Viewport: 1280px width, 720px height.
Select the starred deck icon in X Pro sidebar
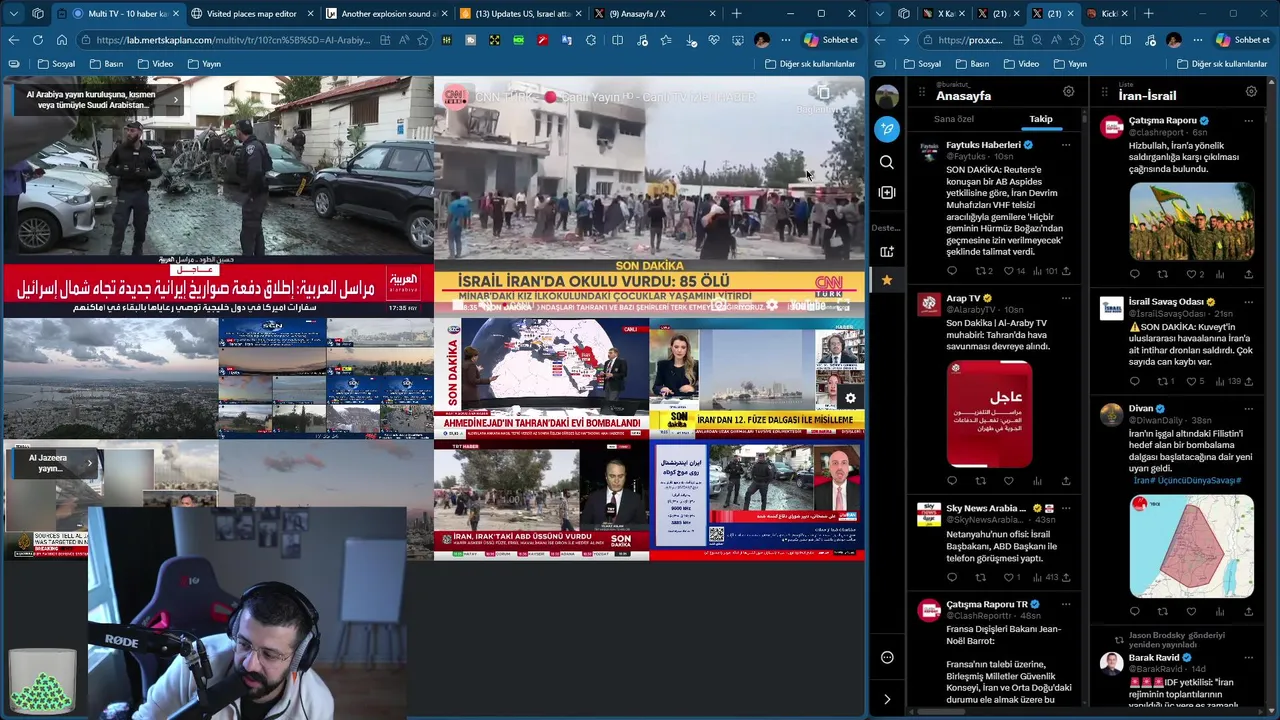[x=887, y=280]
